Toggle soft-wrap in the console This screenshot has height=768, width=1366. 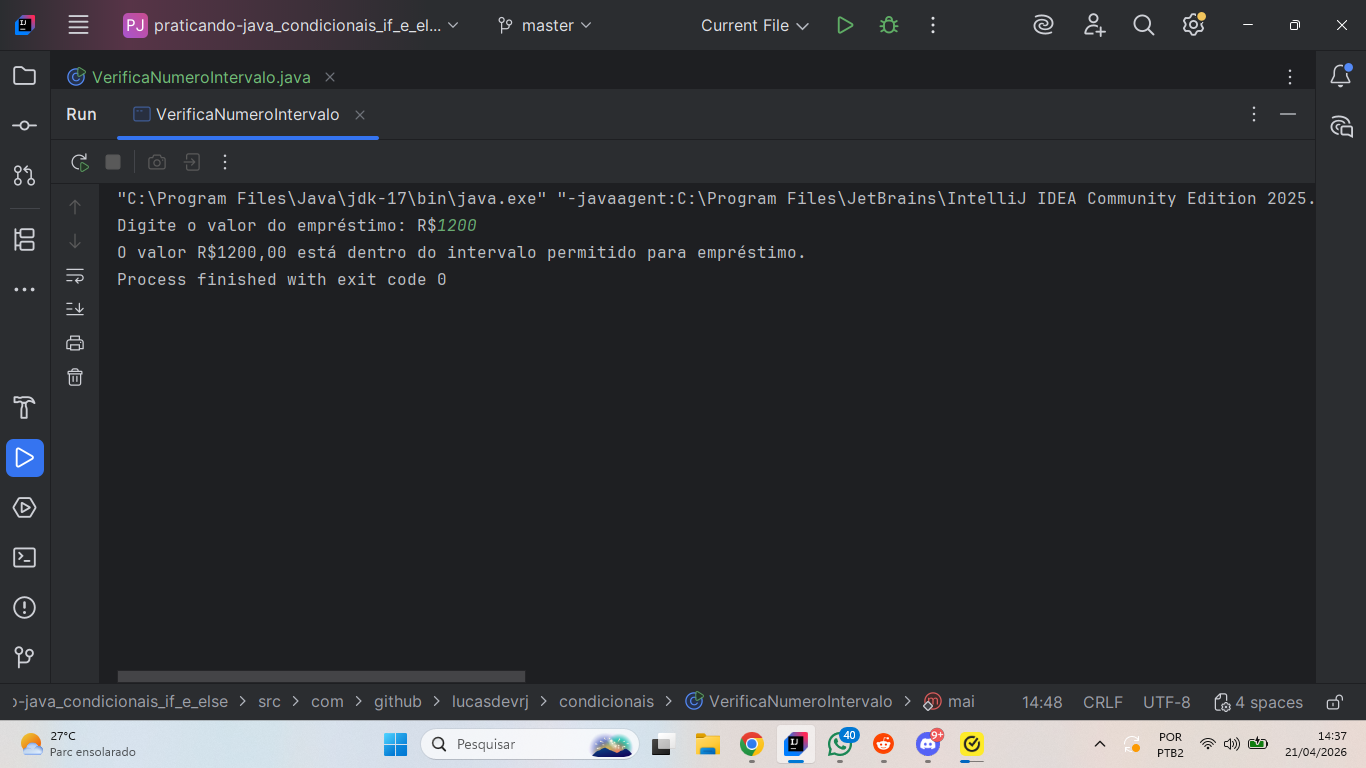click(x=75, y=275)
